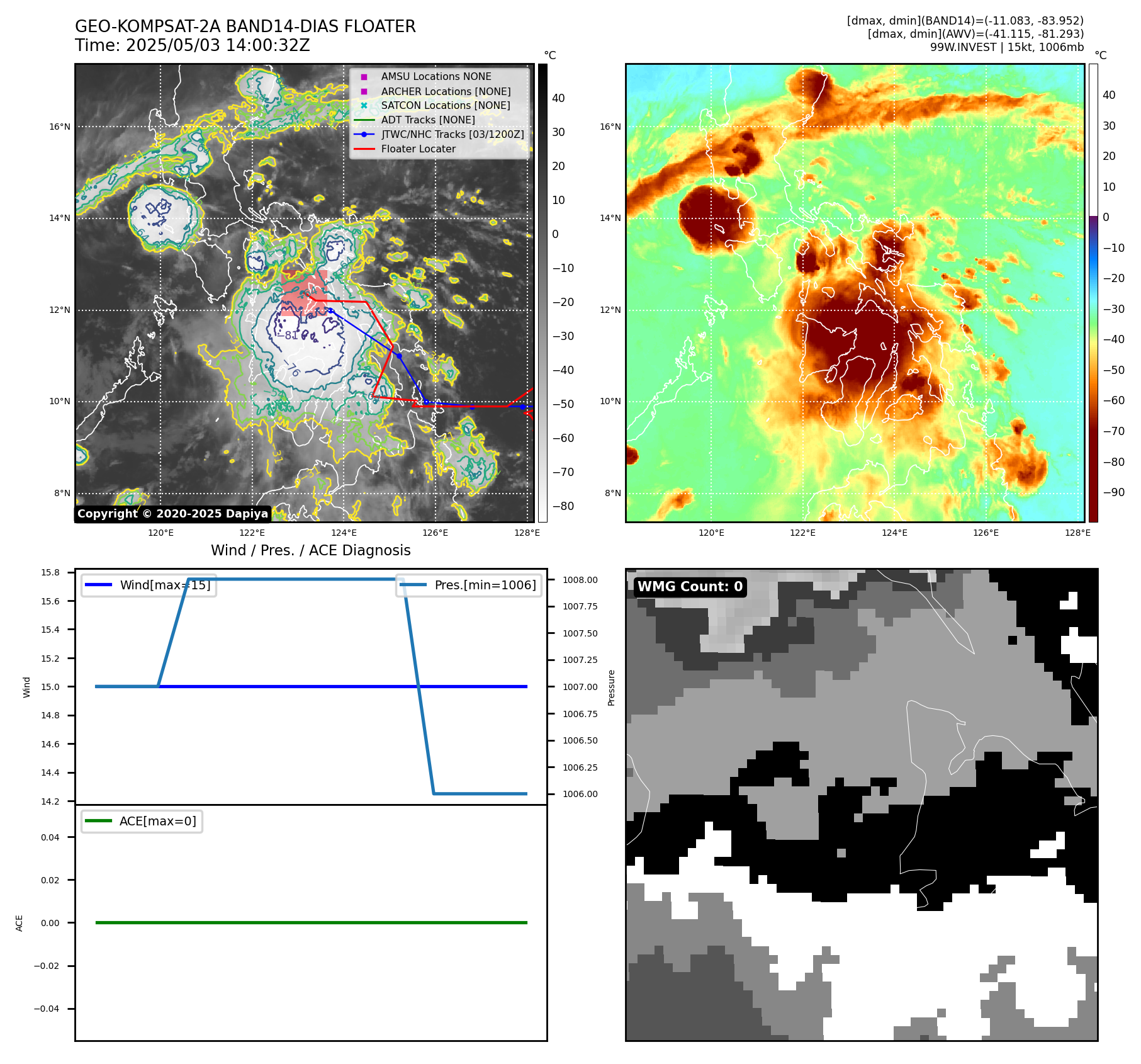
Task: Click the rotated ACE axis label
Action: (19, 923)
